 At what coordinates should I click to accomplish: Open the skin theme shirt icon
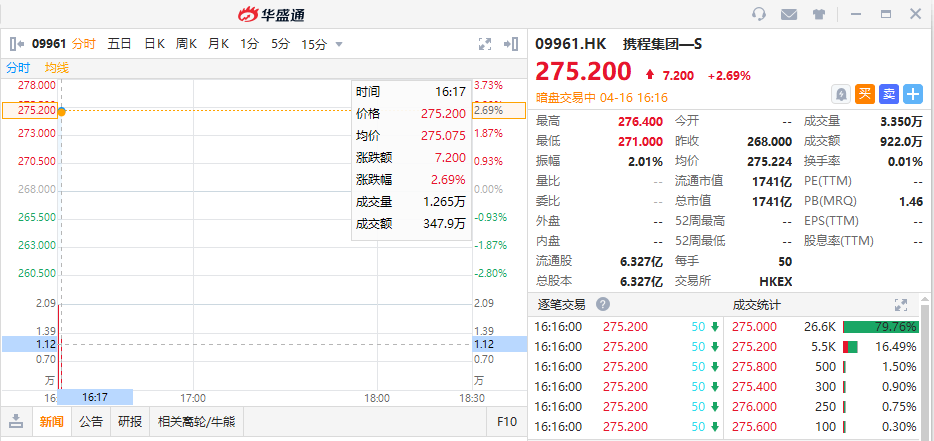point(818,14)
